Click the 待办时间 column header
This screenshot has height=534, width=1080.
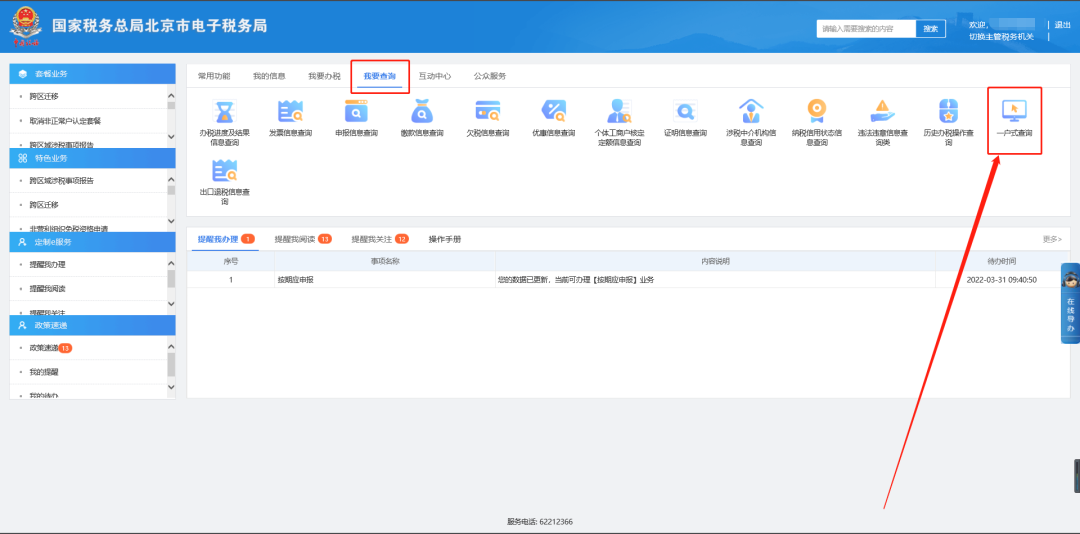[x=1001, y=261]
